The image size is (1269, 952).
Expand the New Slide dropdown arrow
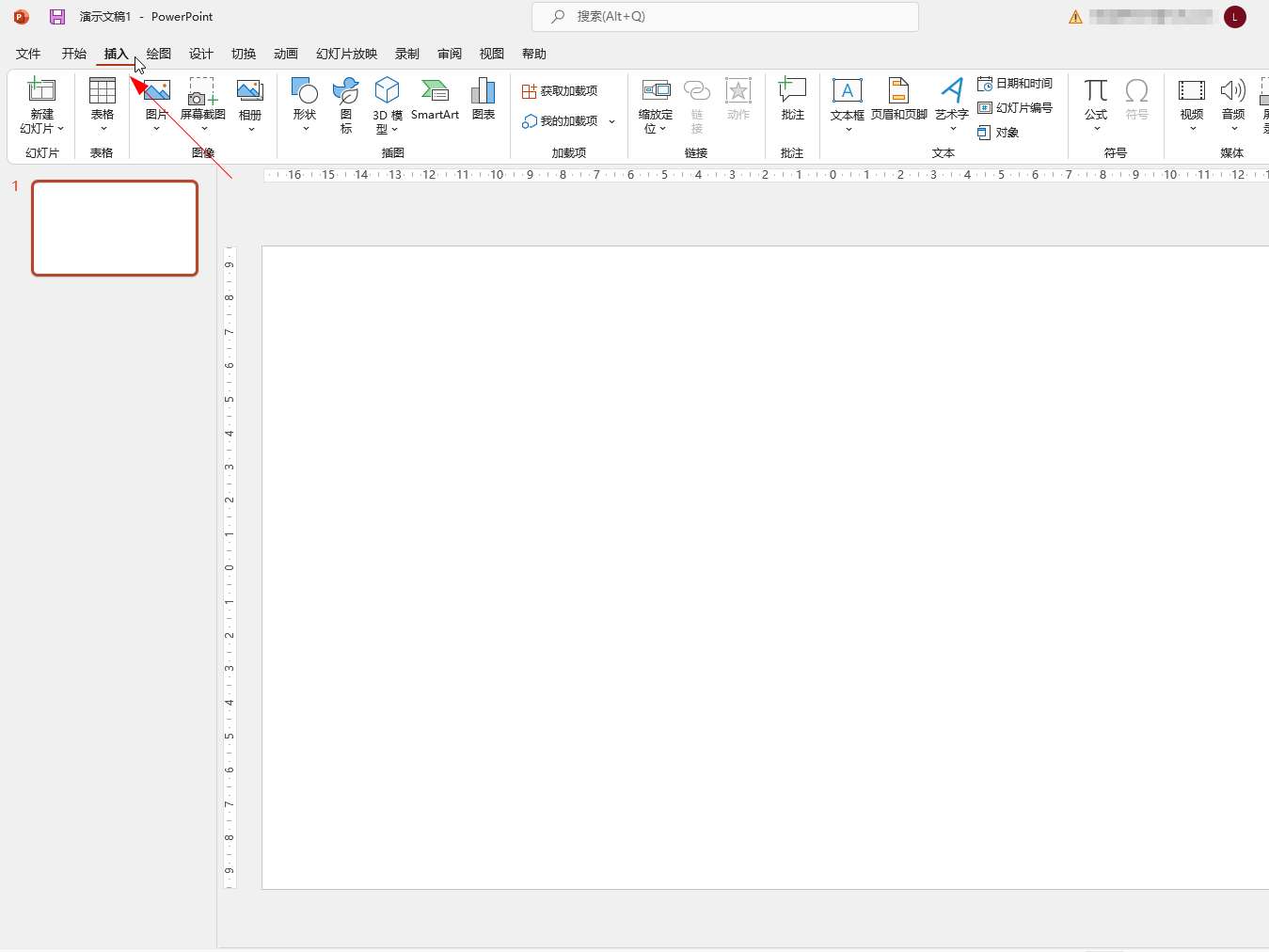pos(61,129)
